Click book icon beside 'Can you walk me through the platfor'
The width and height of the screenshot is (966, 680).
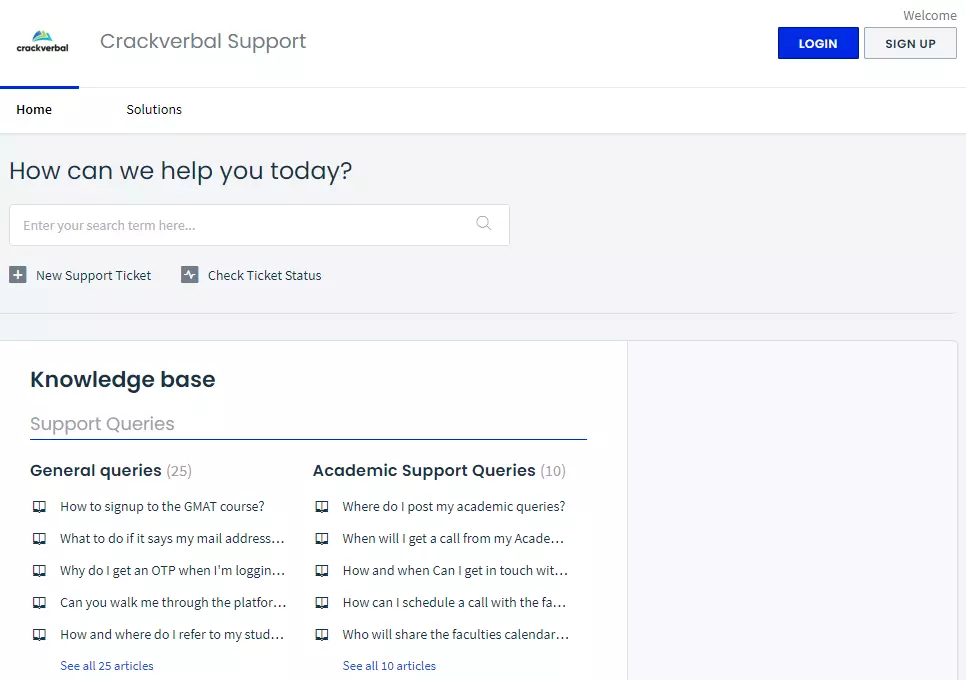pyautogui.click(x=39, y=603)
